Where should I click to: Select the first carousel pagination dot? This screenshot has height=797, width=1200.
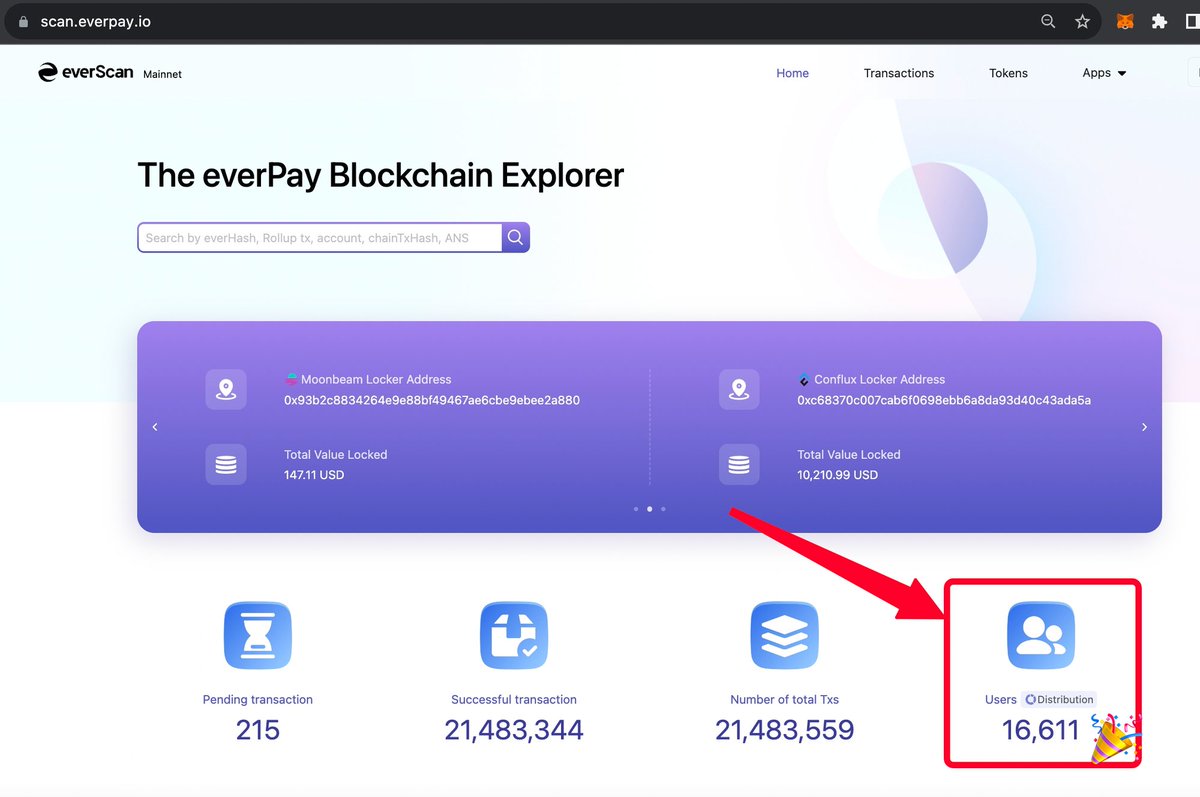pyautogui.click(x=636, y=509)
